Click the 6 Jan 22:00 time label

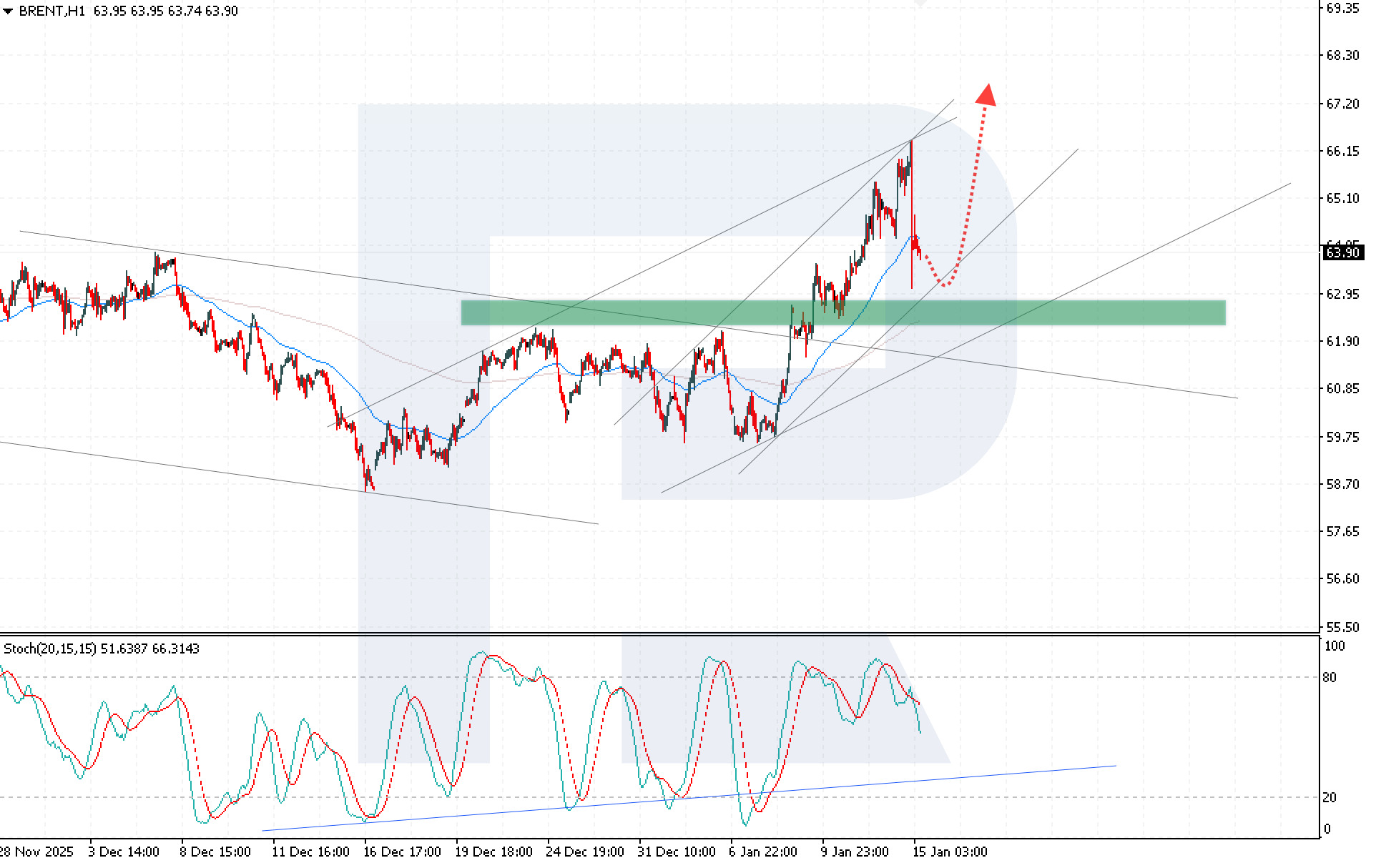(x=762, y=852)
